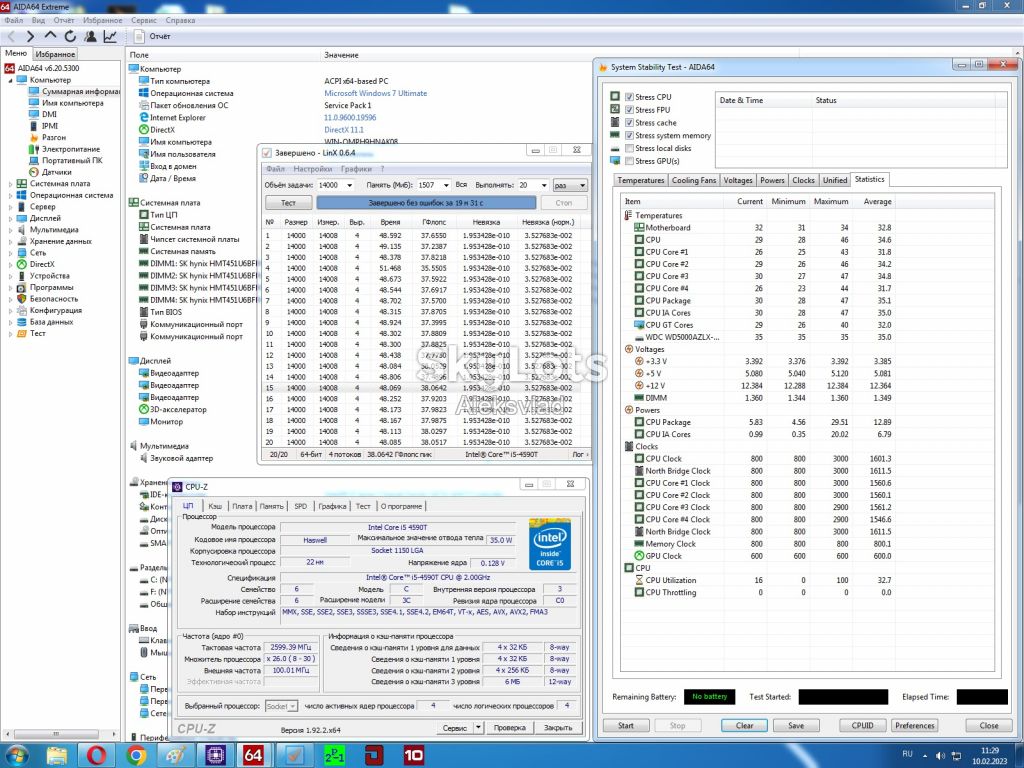Click the Проверка button in CPU-Z

click(509, 728)
